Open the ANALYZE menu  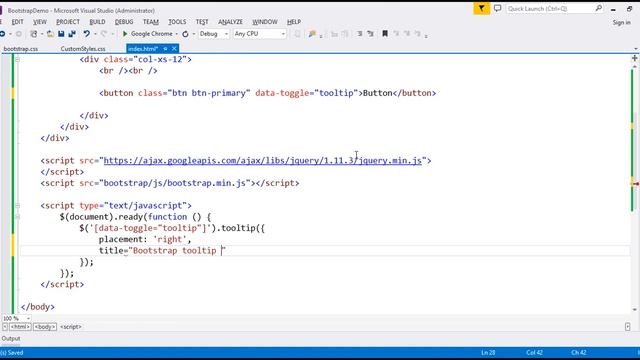pos(230,22)
